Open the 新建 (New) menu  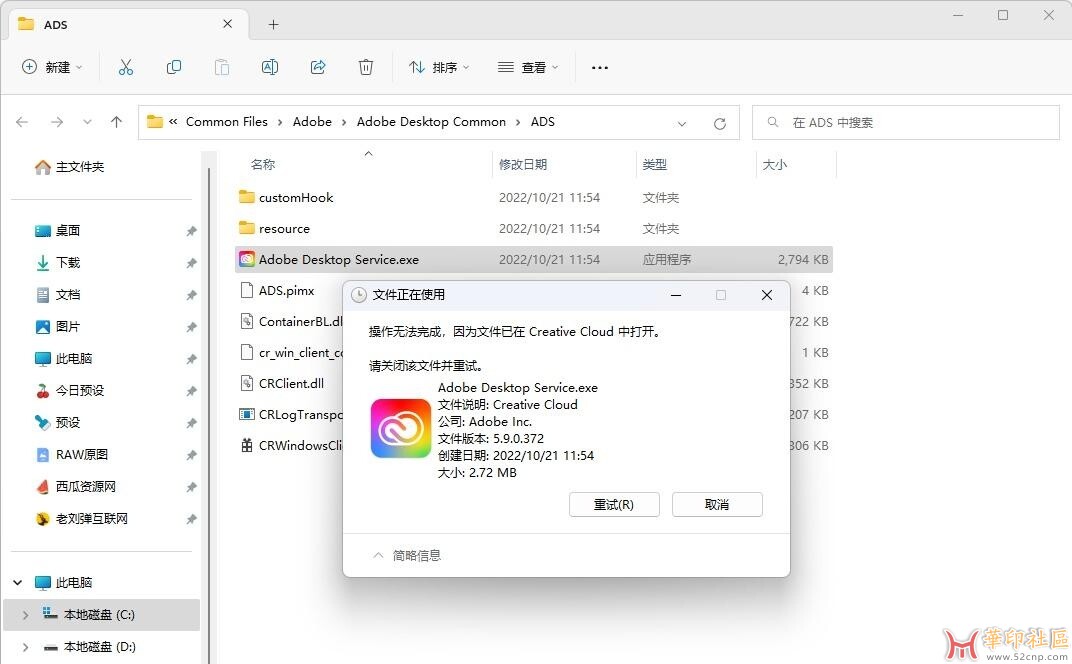point(52,67)
